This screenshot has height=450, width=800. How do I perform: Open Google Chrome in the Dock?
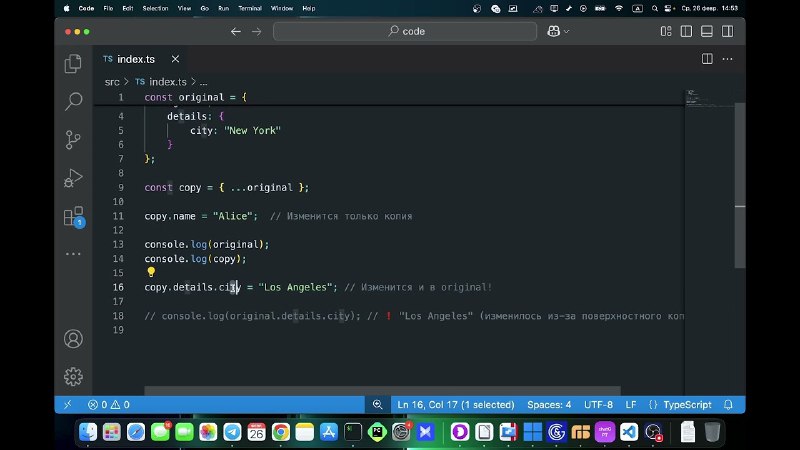pyautogui.click(x=281, y=432)
